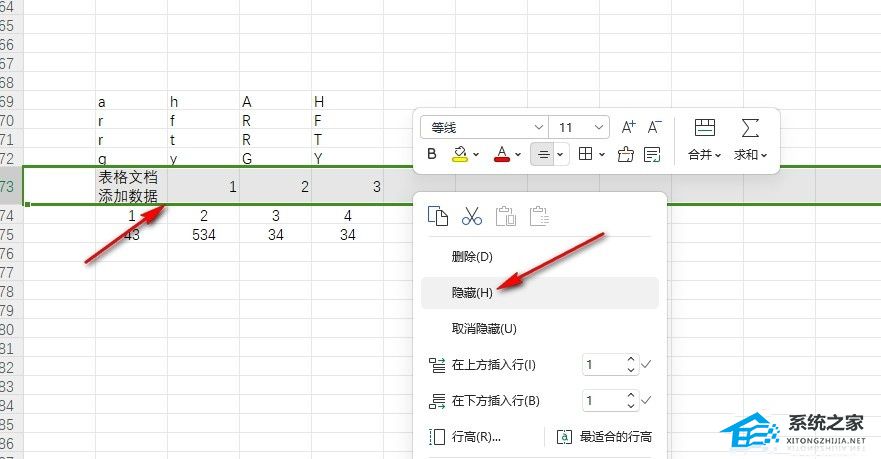Click the insert row below icon
Viewport: 881px width, 459px height.
pos(437,401)
